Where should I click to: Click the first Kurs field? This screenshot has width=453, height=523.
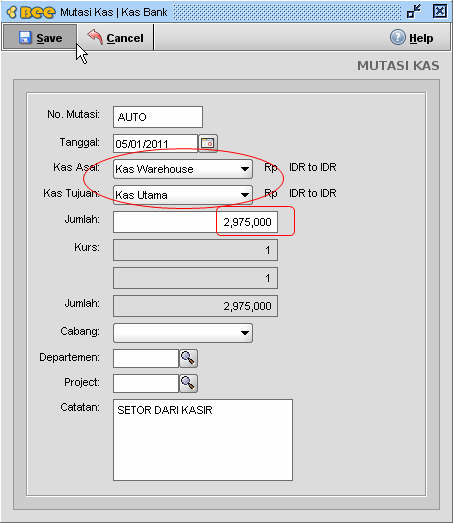pos(195,250)
